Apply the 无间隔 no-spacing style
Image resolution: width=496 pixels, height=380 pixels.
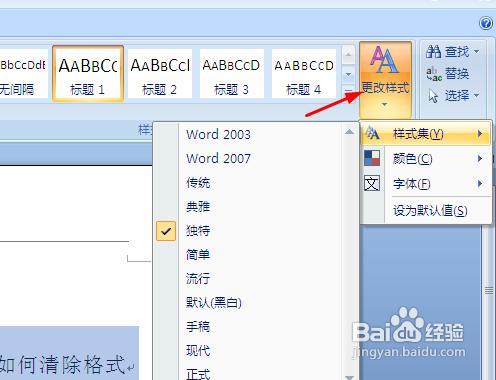[x=23, y=73]
